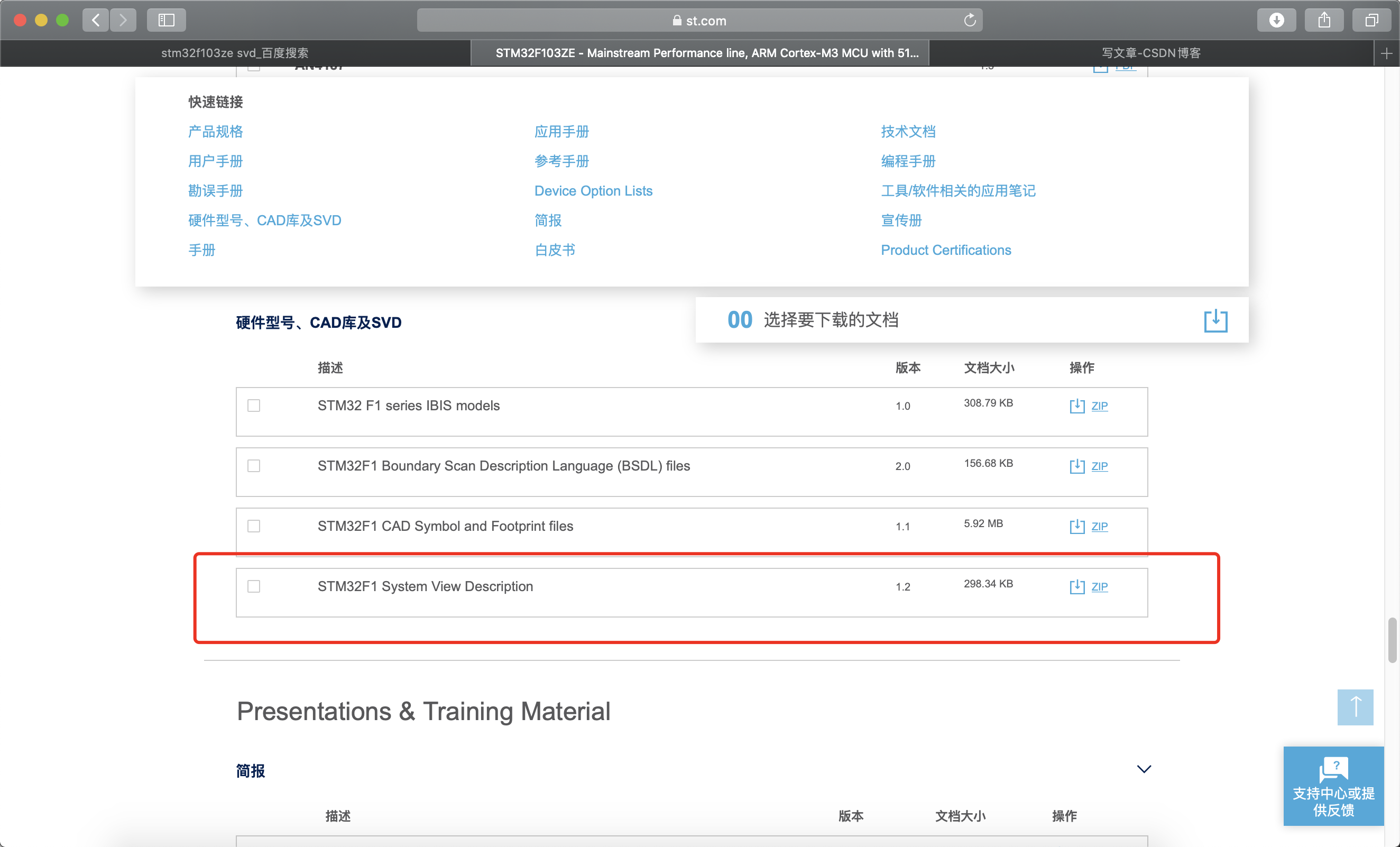Toggle the Safari sidebar button

[x=166, y=21]
